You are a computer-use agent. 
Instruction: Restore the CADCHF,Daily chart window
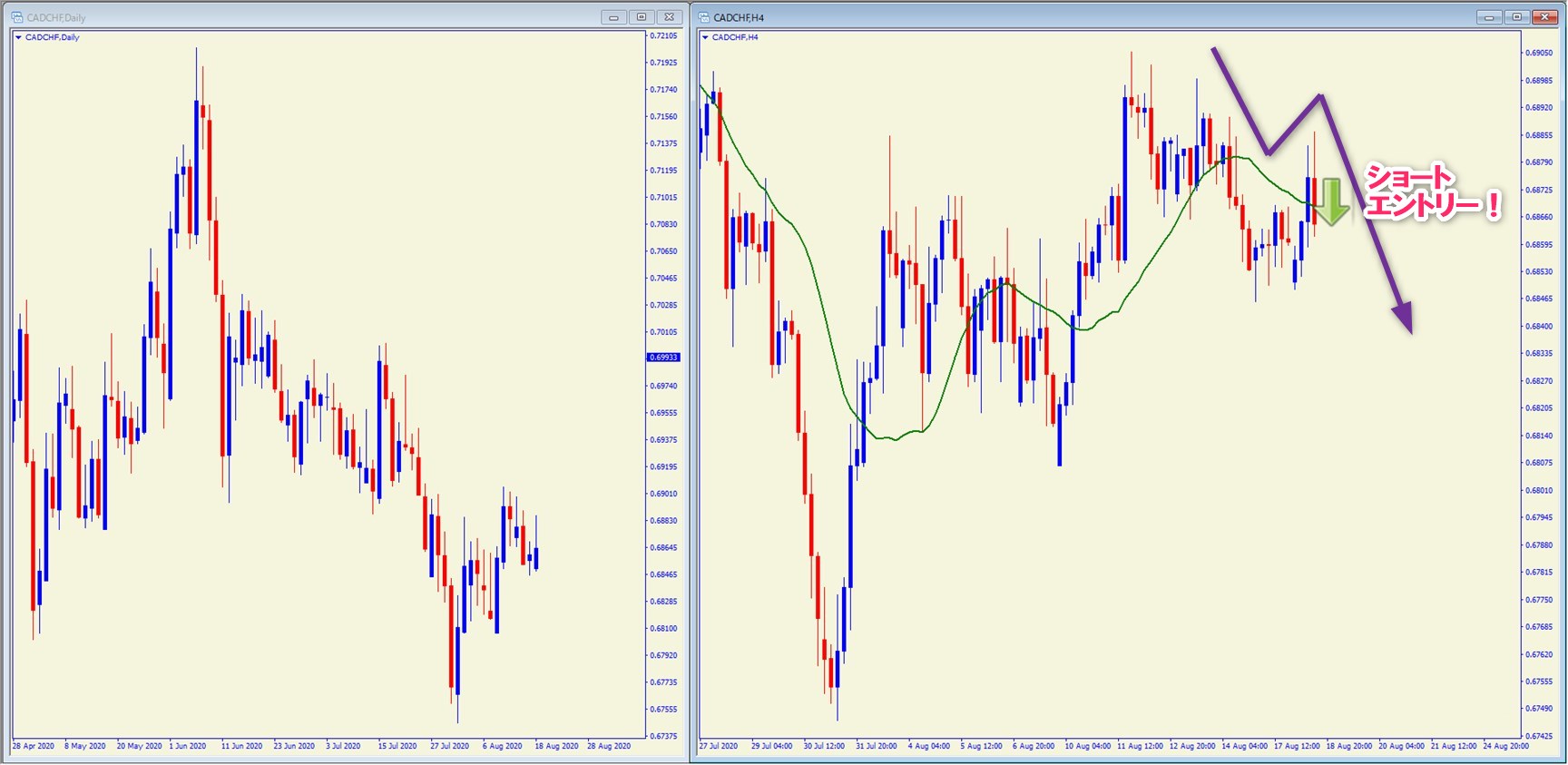pyautogui.click(x=642, y=17)
